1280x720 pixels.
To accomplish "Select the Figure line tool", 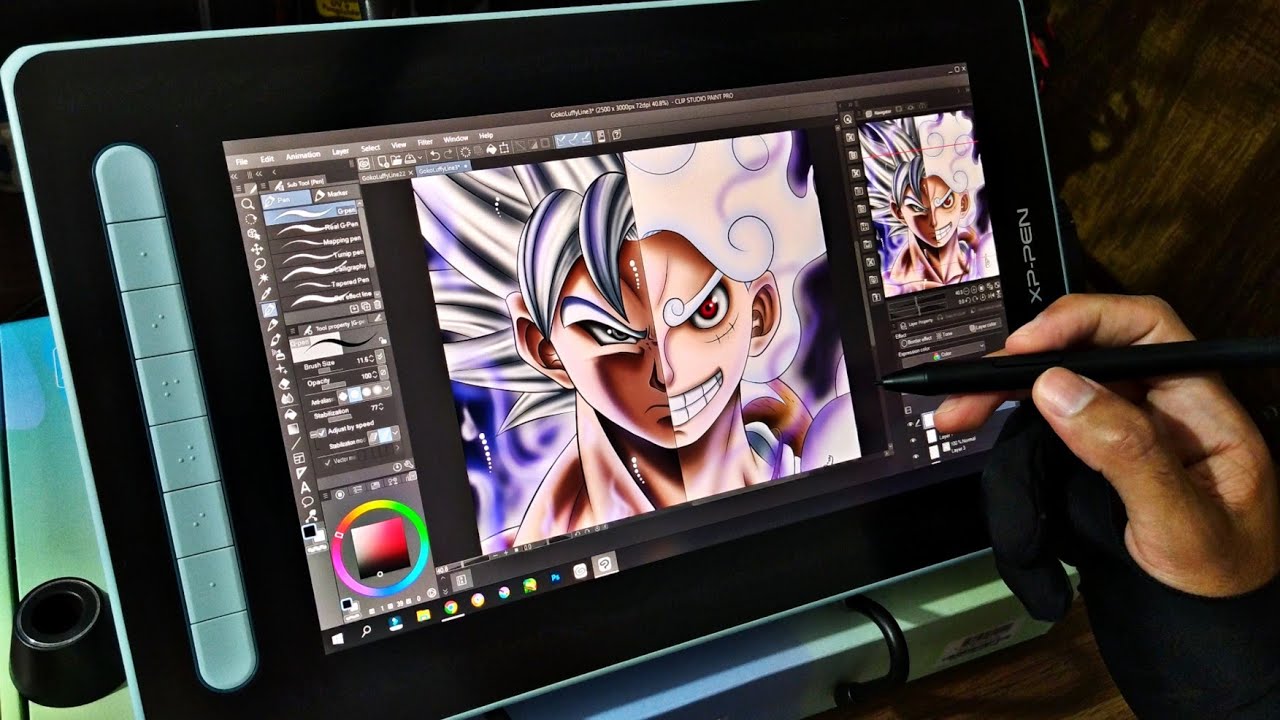I will 296,443.
